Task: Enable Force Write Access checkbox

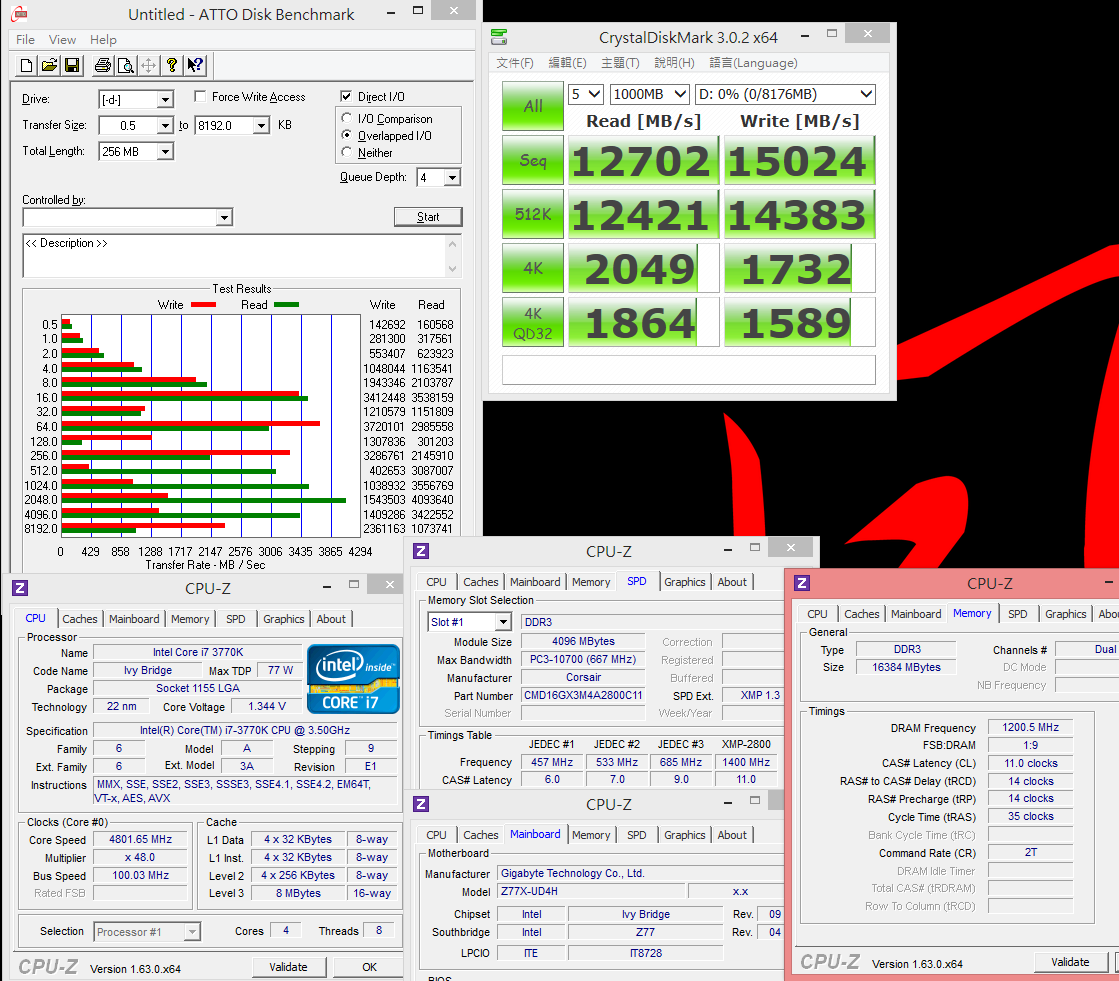Action: coord(200,97)
